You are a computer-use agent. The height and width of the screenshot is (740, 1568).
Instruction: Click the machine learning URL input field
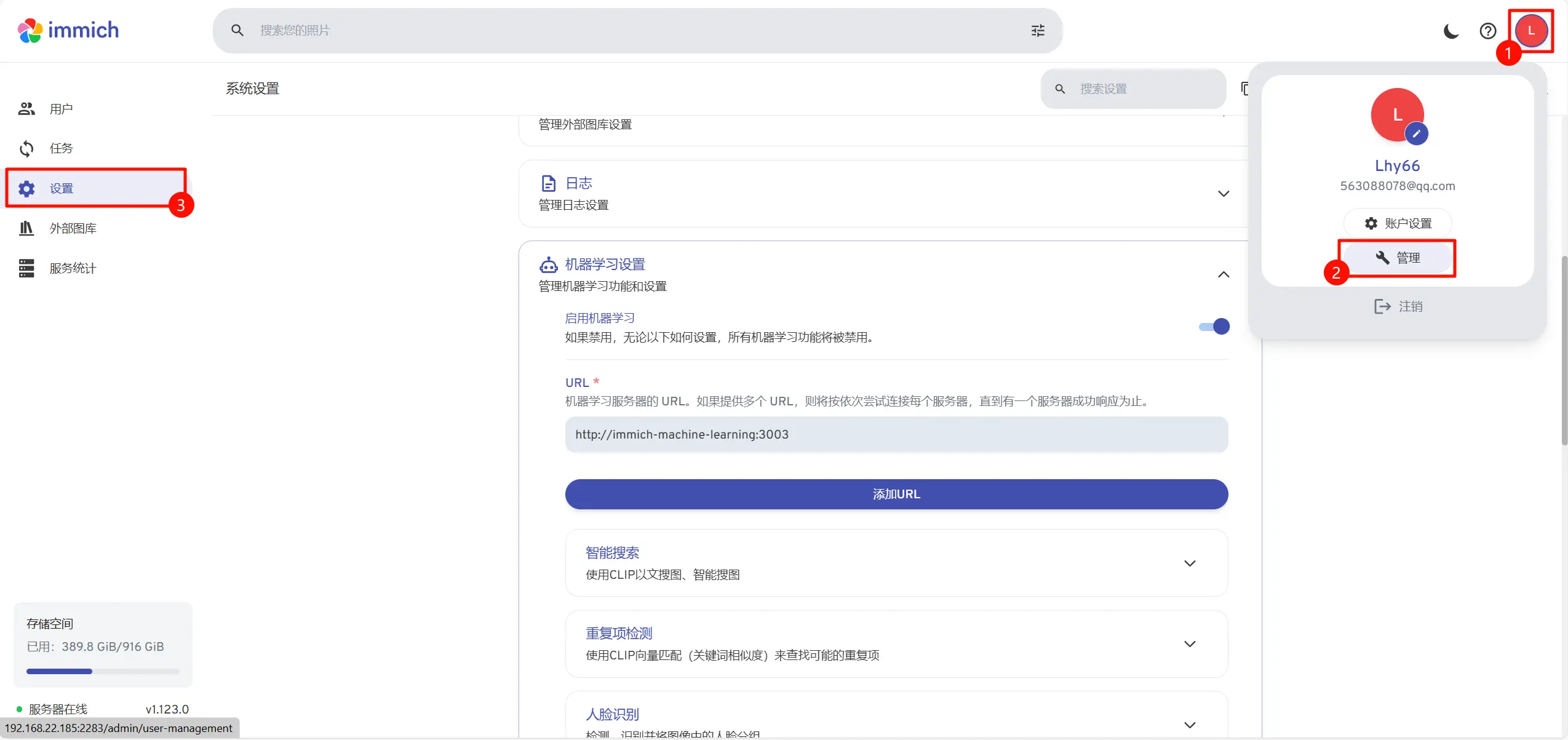click(x=896, y=434)
